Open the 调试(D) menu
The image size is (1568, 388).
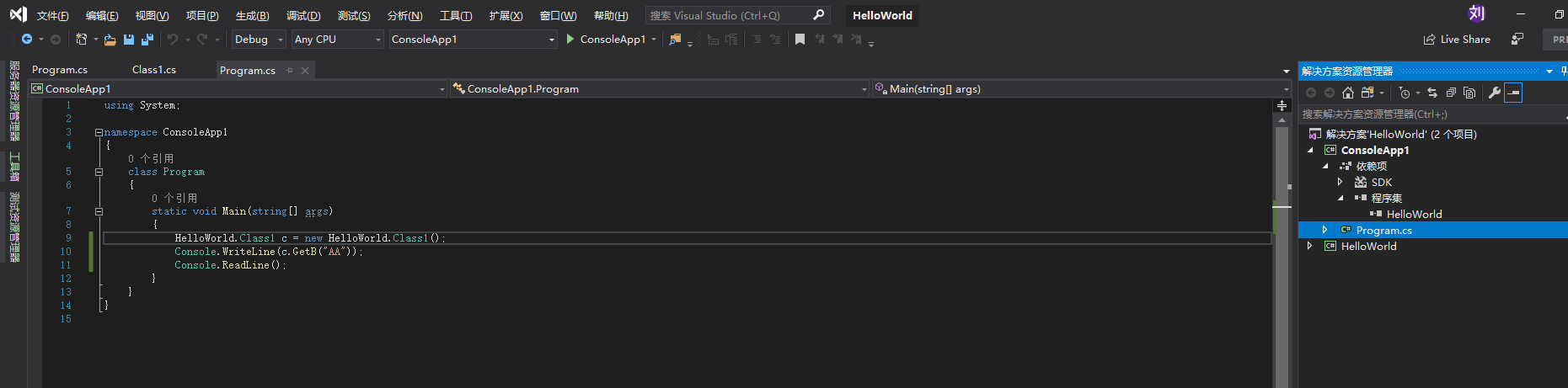[x=303, y=15]
